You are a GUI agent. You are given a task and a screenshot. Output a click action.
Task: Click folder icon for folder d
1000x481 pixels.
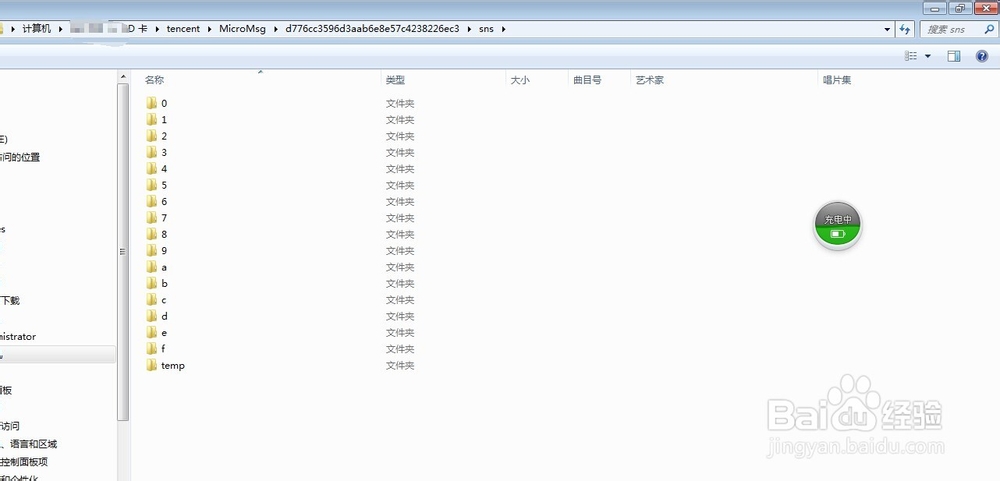pos(151,316)
